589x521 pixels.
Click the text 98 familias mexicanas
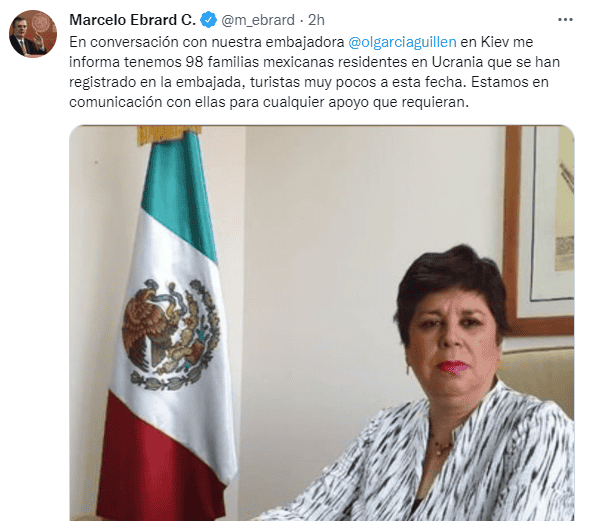coord(260,62)
